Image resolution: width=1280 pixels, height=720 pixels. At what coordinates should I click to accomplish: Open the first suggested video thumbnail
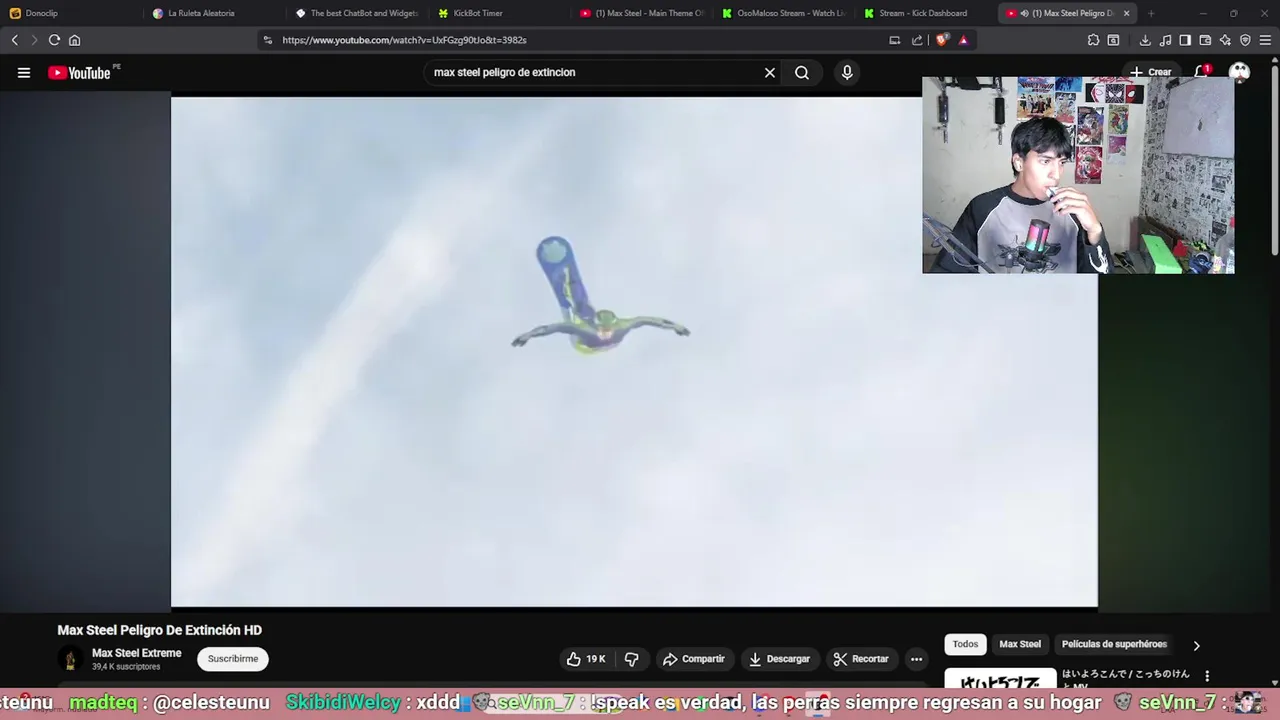point(1000,679)
